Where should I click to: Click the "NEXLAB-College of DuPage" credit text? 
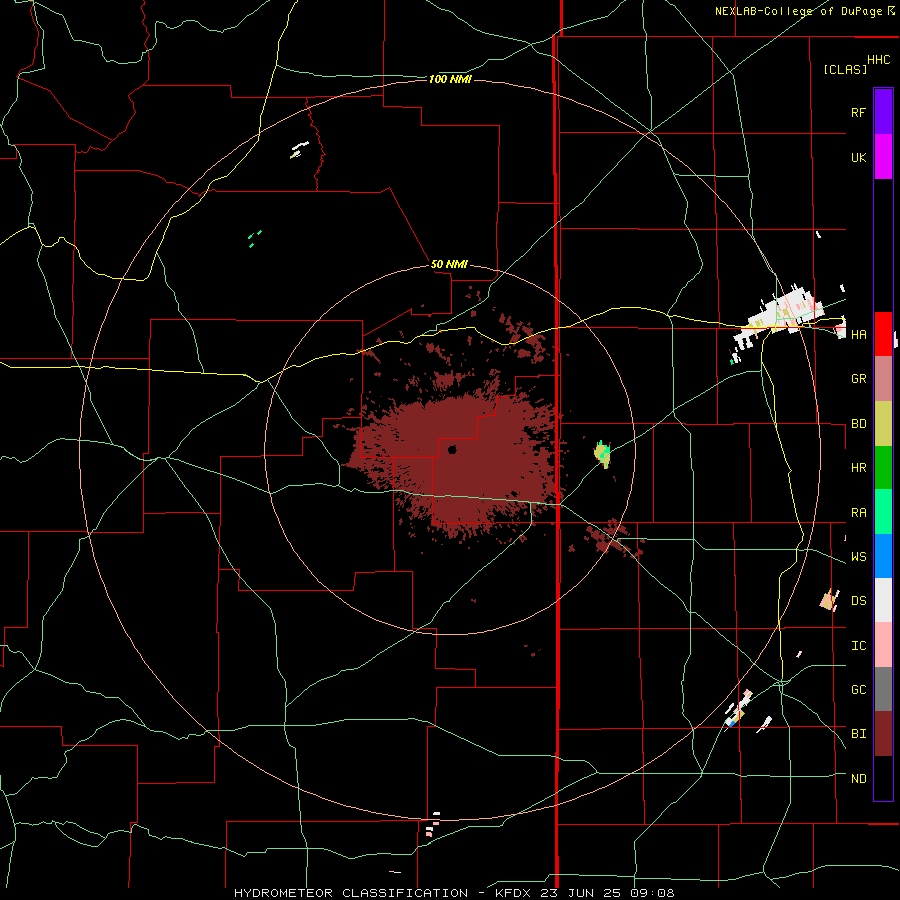798,11
